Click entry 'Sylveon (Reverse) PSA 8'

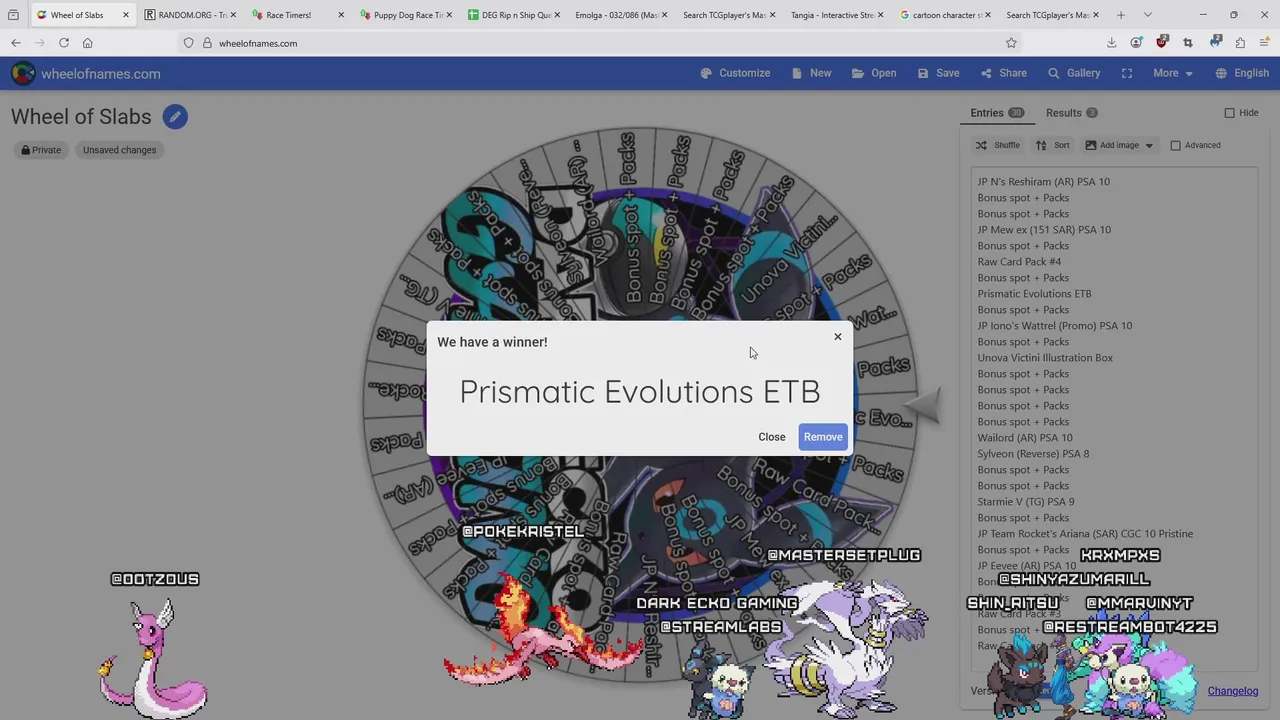pos(1033,454)
